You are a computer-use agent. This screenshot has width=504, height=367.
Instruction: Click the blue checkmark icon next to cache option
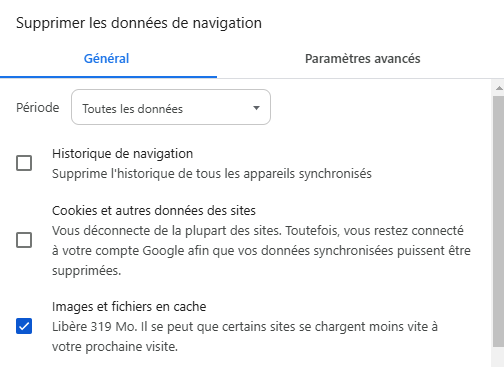point(24,326)
